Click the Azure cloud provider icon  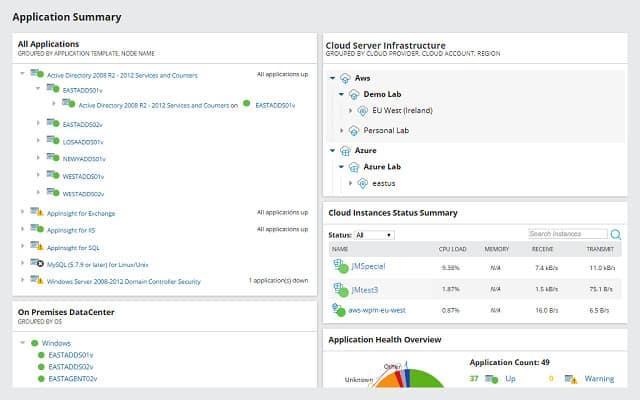(x=345, y=151)
